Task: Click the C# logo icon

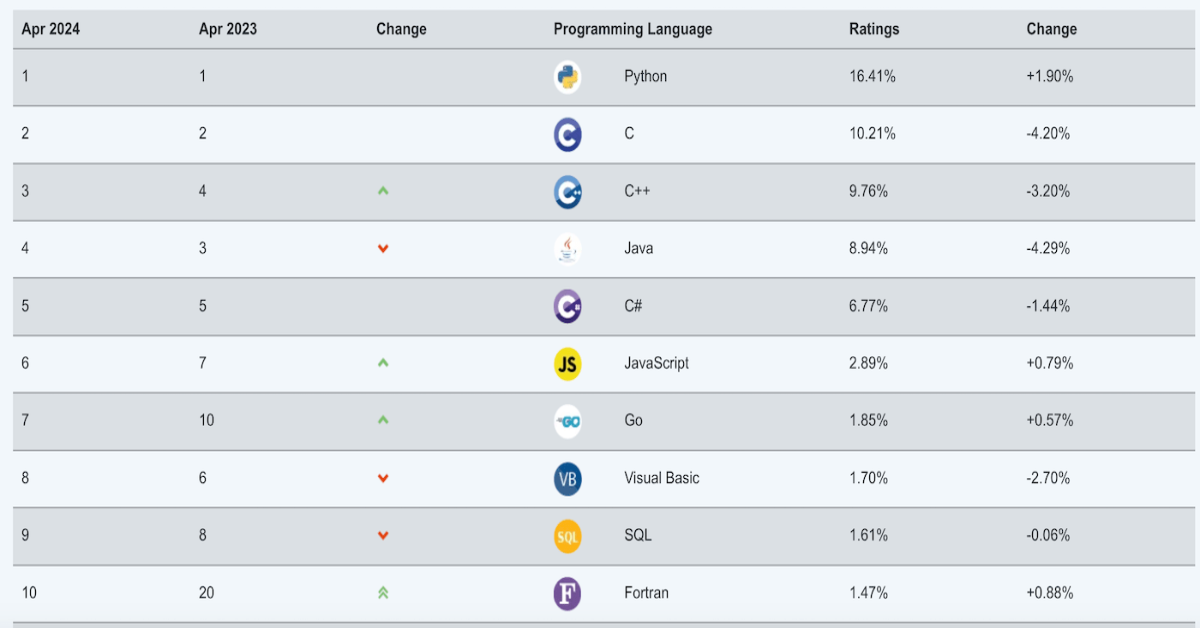Action: point(567,306)
